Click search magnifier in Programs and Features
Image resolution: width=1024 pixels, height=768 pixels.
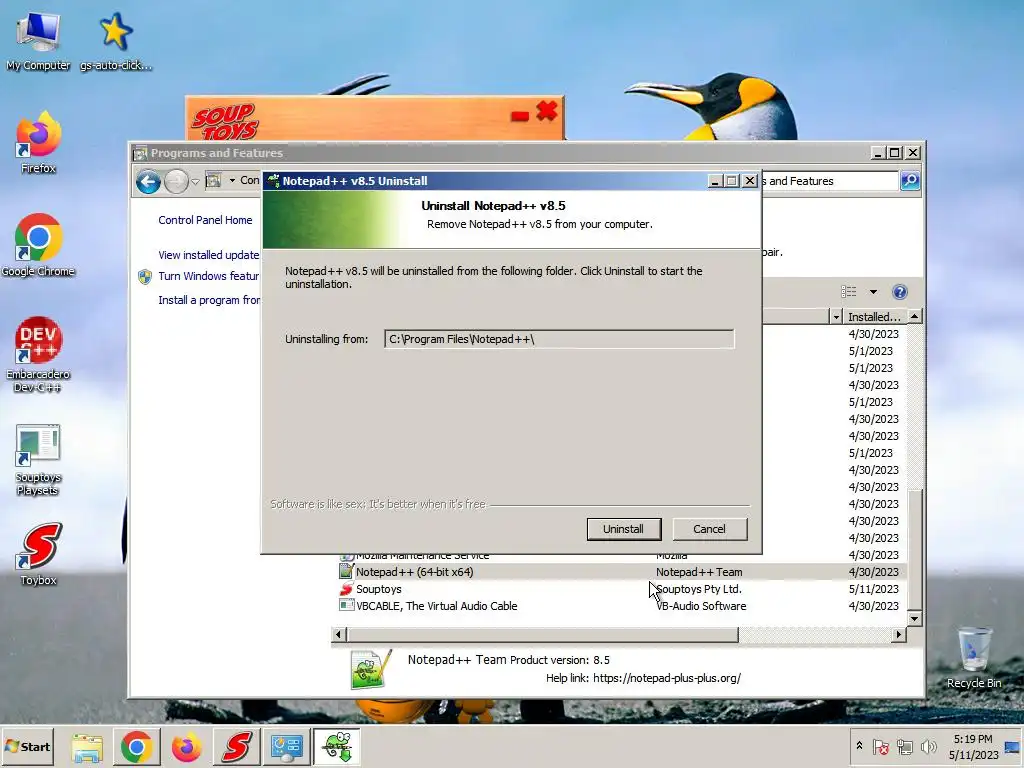point(910,181)
